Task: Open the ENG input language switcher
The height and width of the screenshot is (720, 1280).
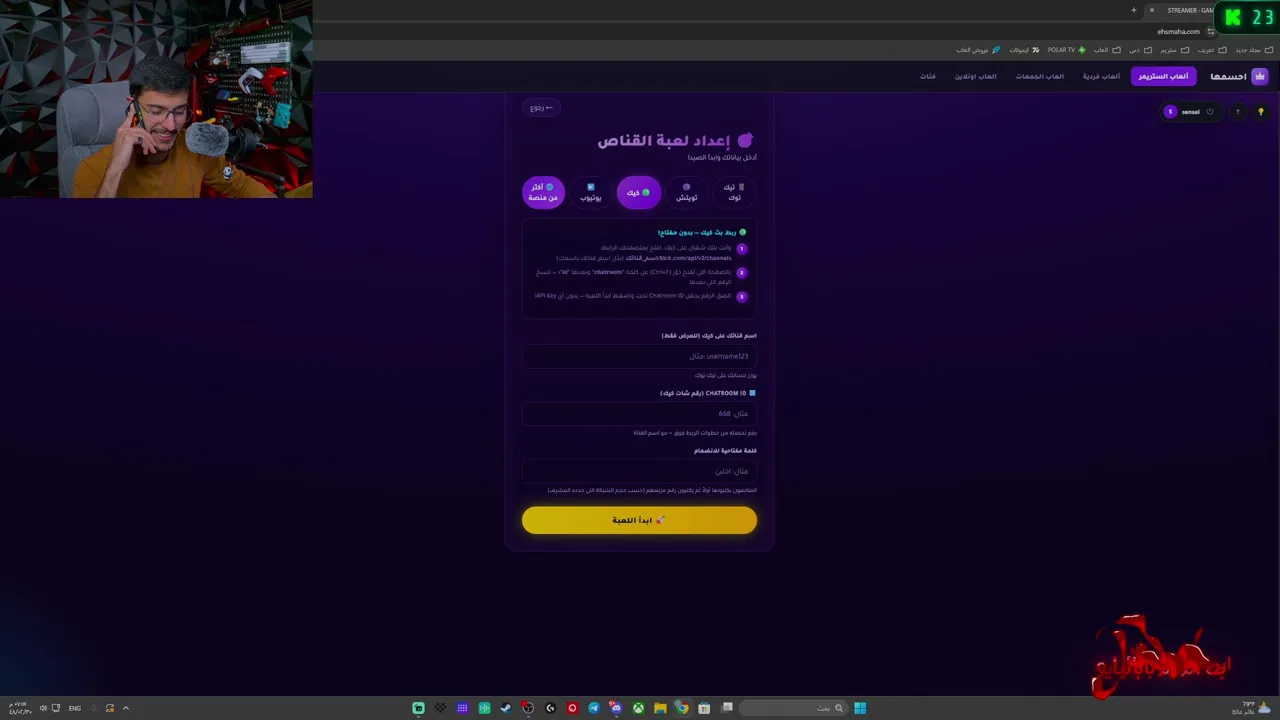Action: coord(75,708)
